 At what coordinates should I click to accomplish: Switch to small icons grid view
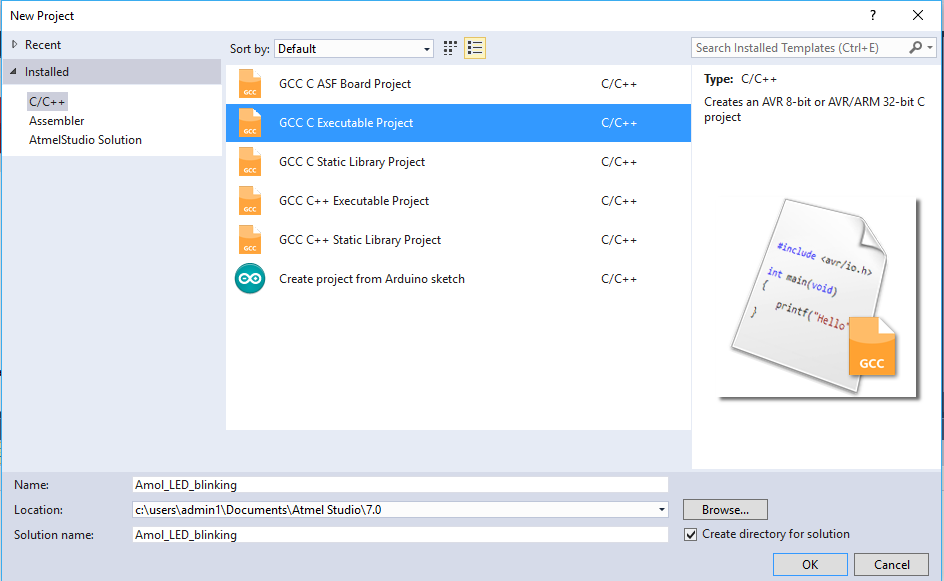pos(450,48)
